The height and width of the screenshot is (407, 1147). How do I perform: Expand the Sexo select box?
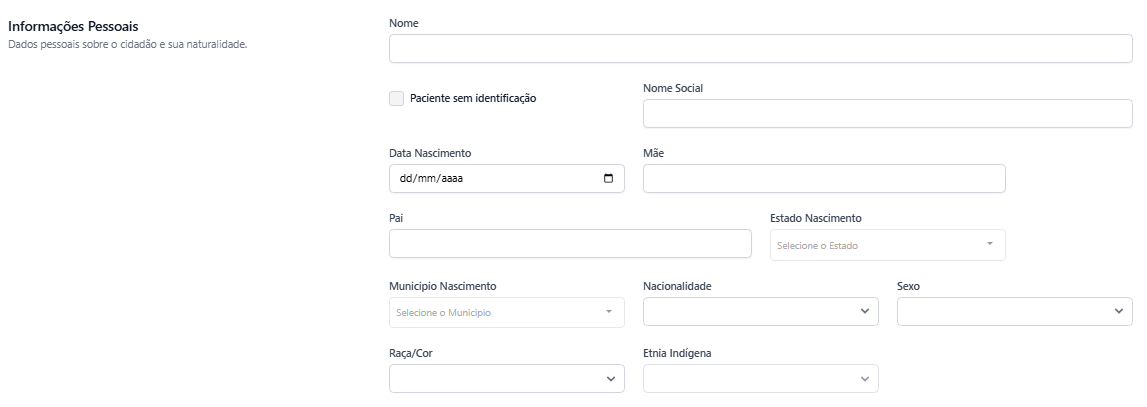(1015, 311)
